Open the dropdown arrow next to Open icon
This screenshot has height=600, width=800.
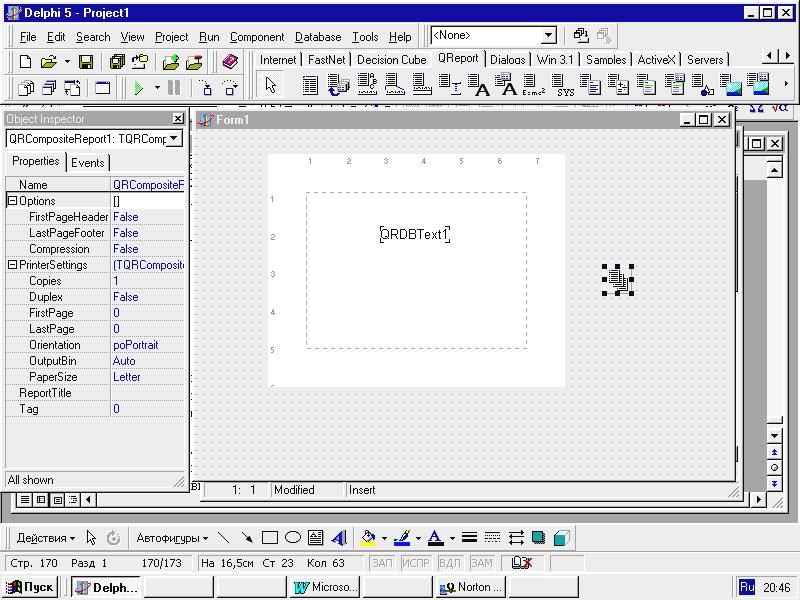(x=67, y=62)
